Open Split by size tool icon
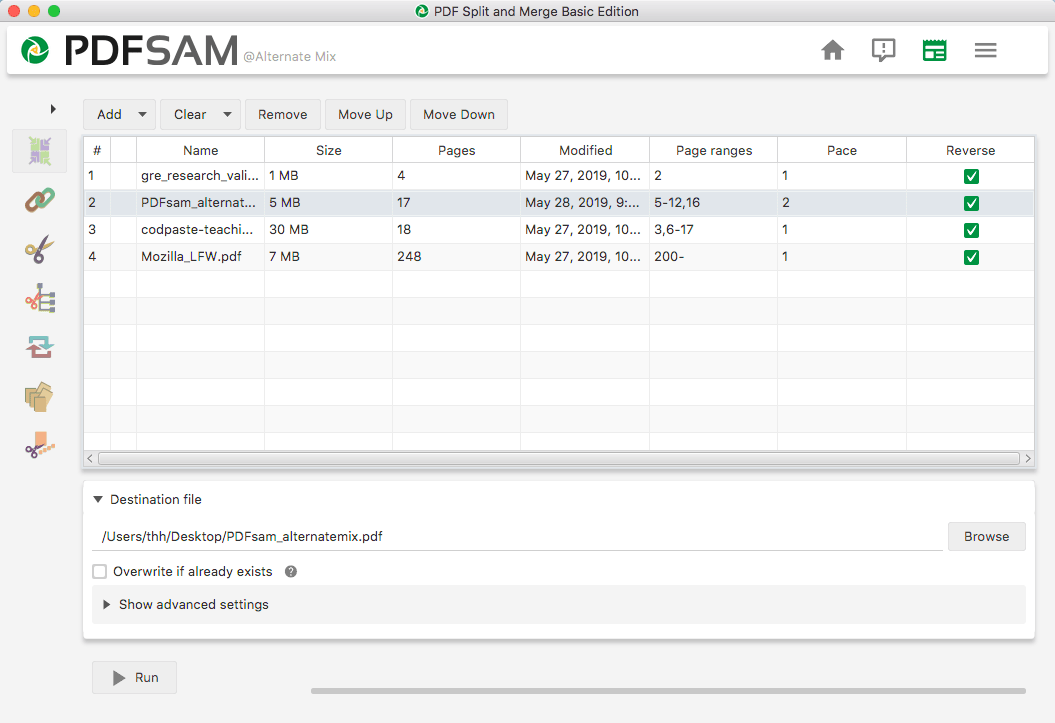 tap(40, 446)
